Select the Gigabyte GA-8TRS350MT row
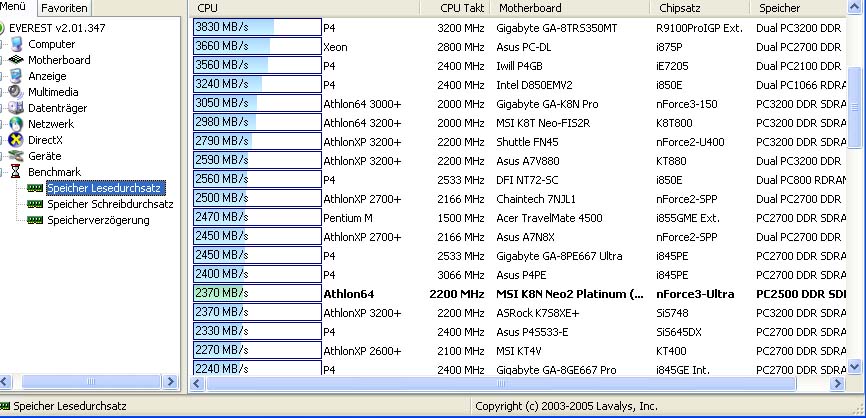Image resolution: width=866 pixels, height=418 pixels. 519,28
